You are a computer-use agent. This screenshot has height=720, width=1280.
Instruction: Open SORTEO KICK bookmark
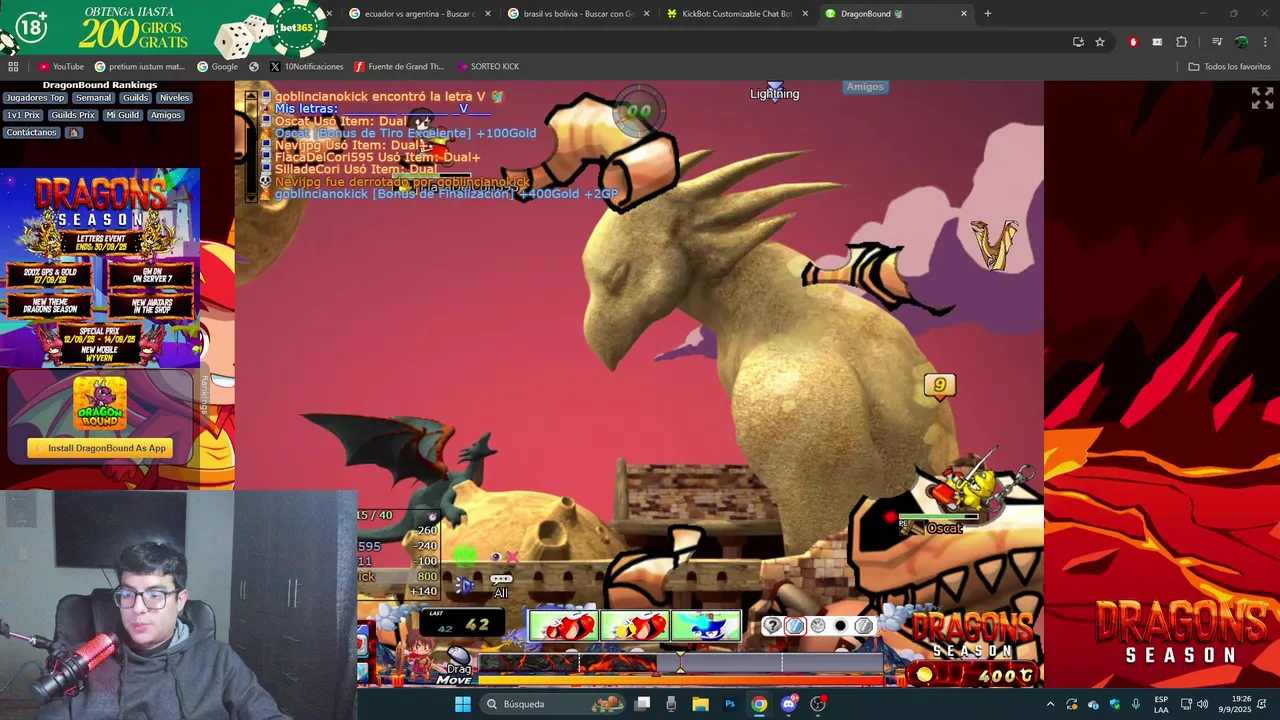click(x=488, y=66)
